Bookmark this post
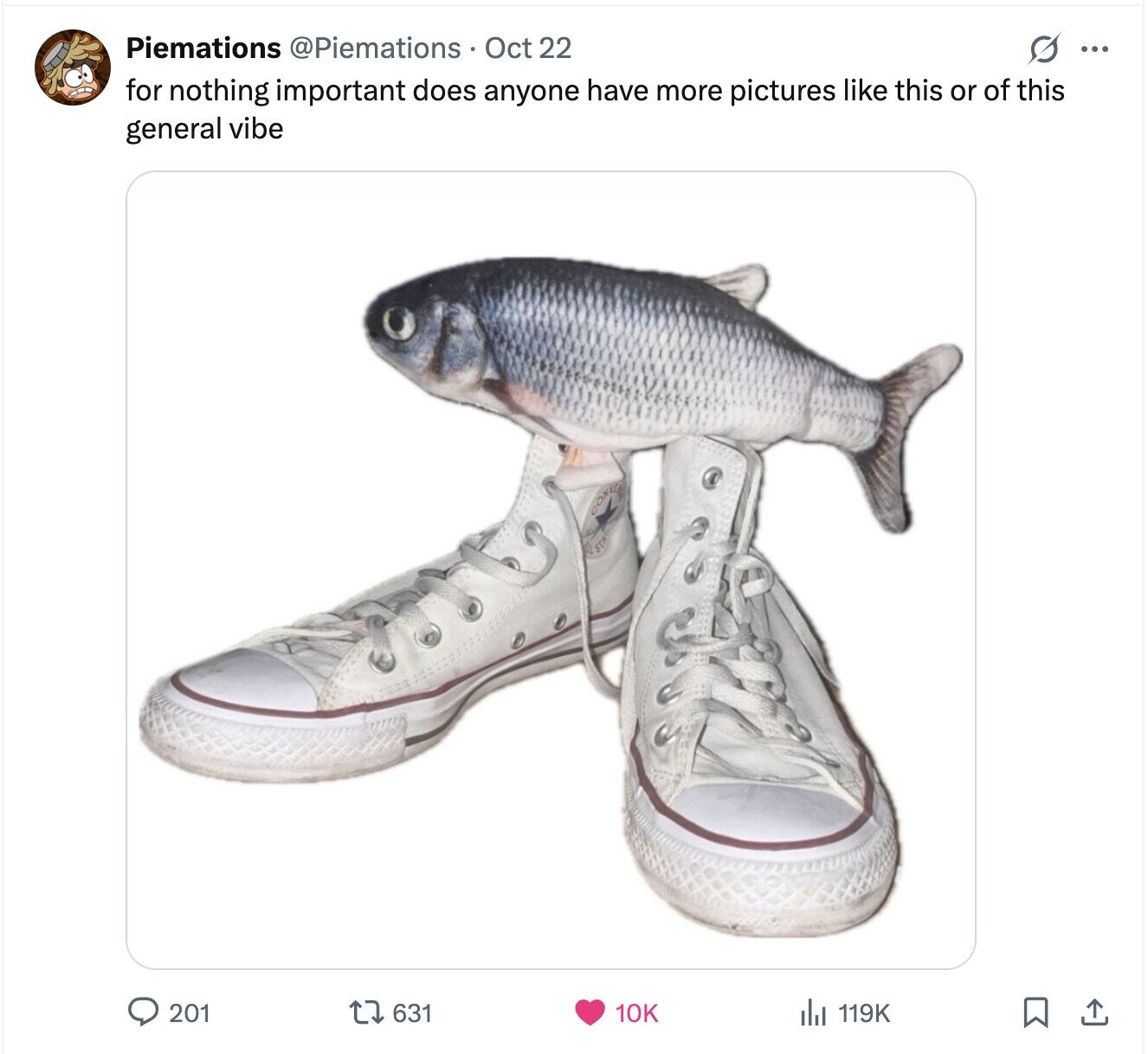The height and width of the screenshot is (1054, 1148). [1035, 1011]
